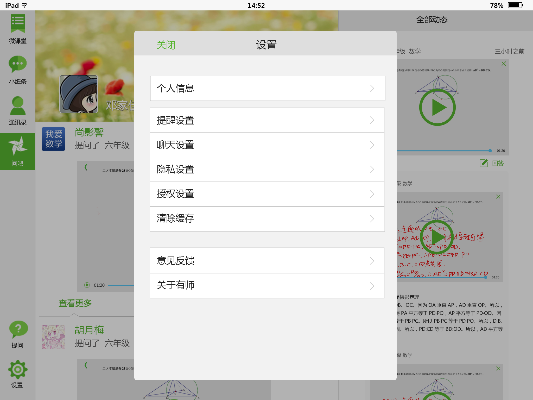Tap the blue 我要数学 user avatar
533x400 pixels.
(x=53, y=139)
